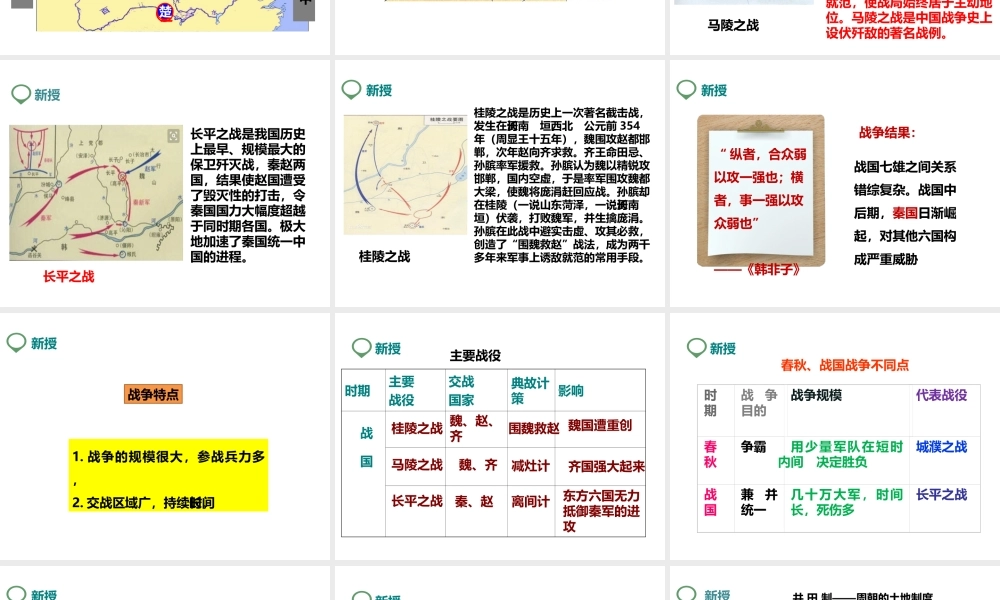Click the speech bubble icon on the 战争结果 slide

click(x=686, y=90)
